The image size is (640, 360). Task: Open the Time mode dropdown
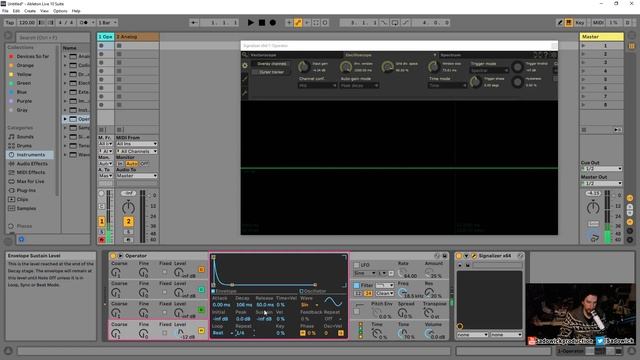(x=447, y=85)
